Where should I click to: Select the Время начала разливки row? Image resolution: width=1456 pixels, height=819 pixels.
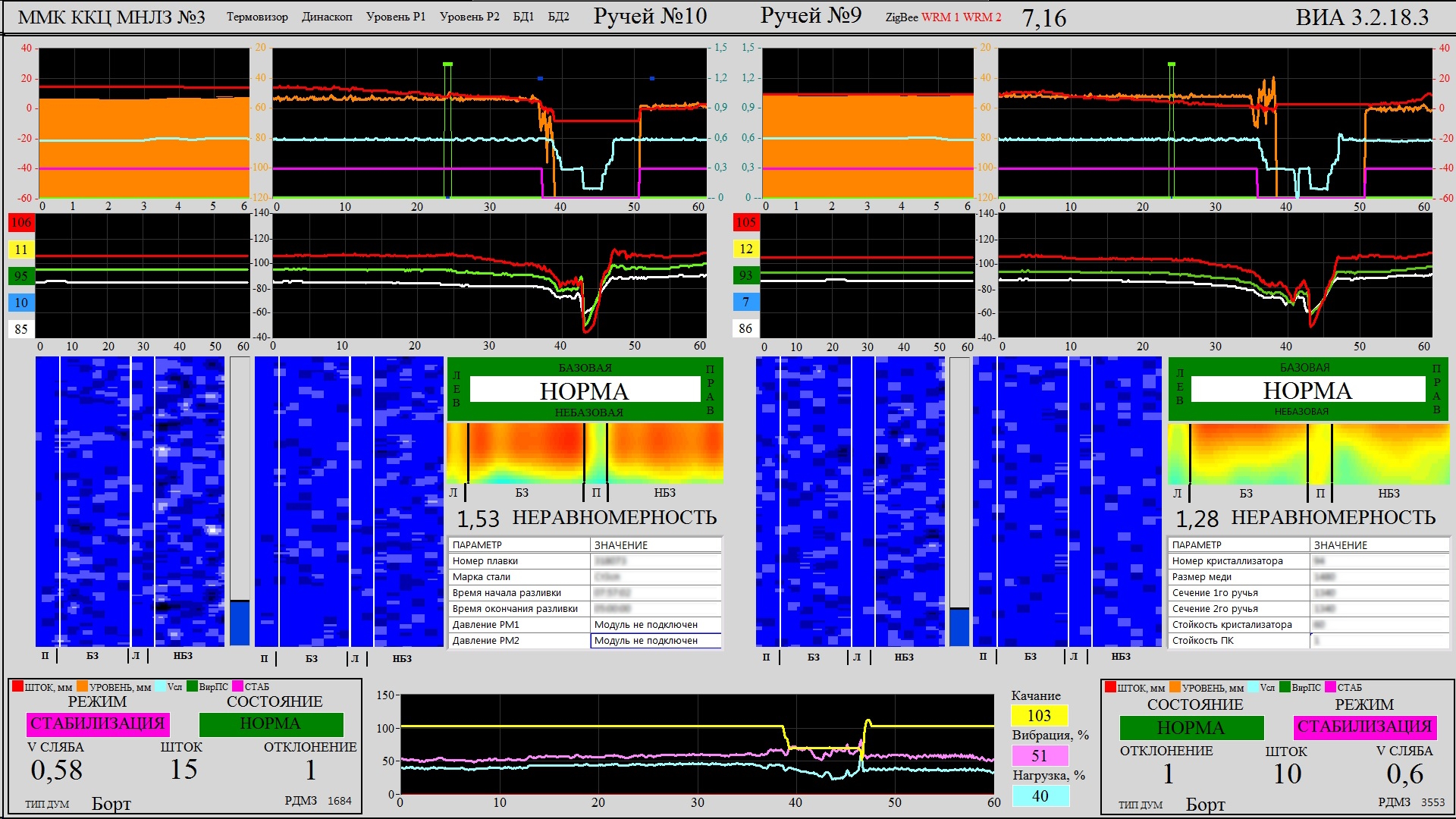coord(585,593)
